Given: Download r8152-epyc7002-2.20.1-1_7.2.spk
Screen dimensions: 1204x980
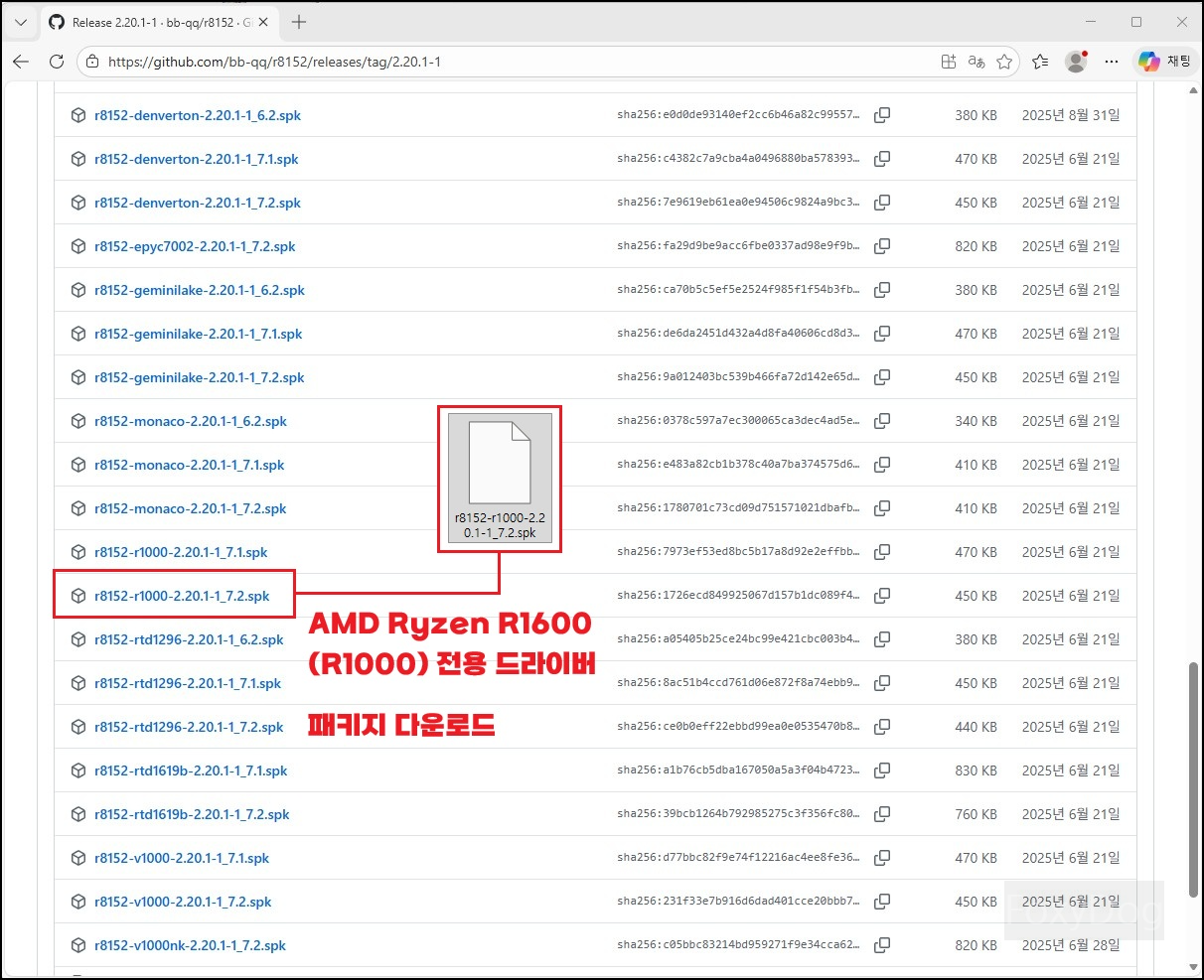Looking at the screenshot, I should pos(195,246).
